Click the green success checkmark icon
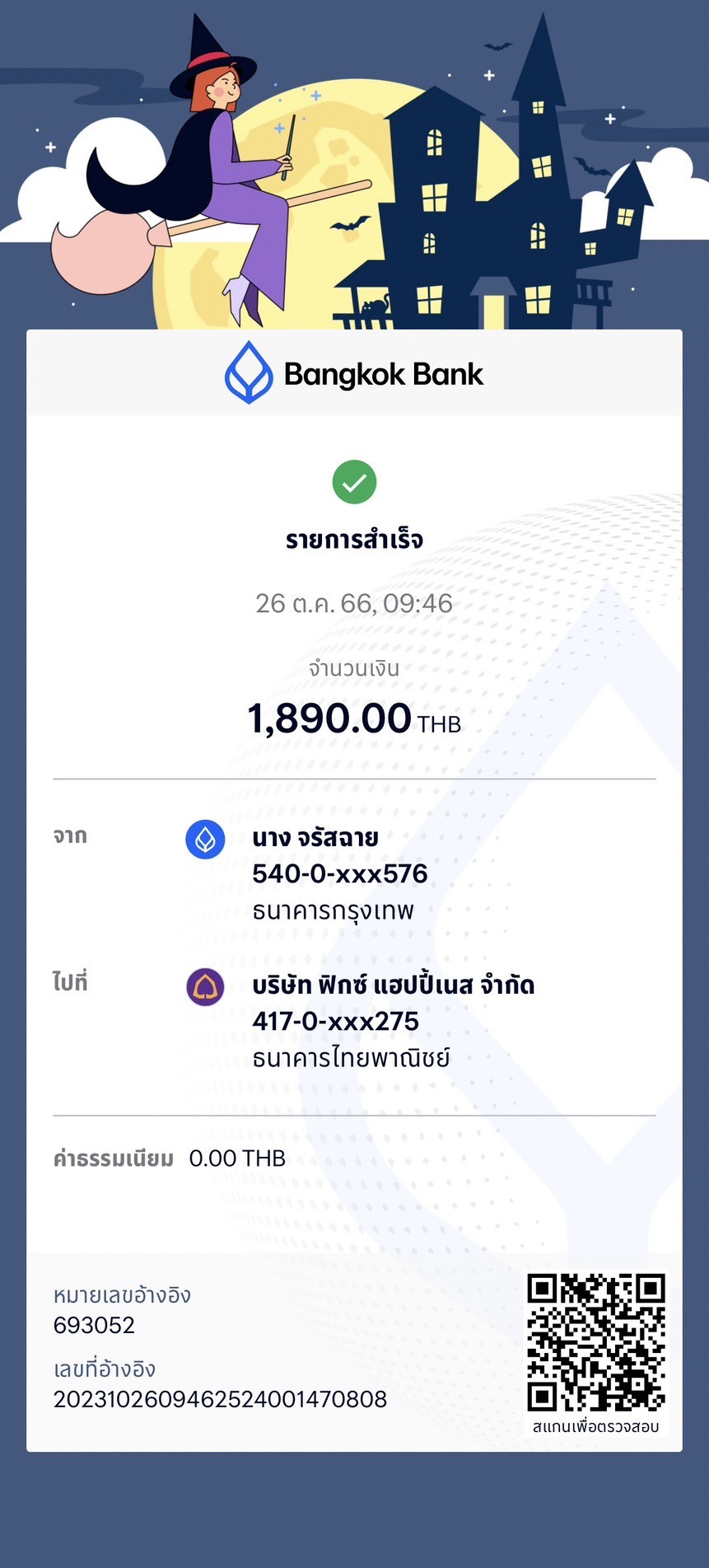 tap(354, 482)
